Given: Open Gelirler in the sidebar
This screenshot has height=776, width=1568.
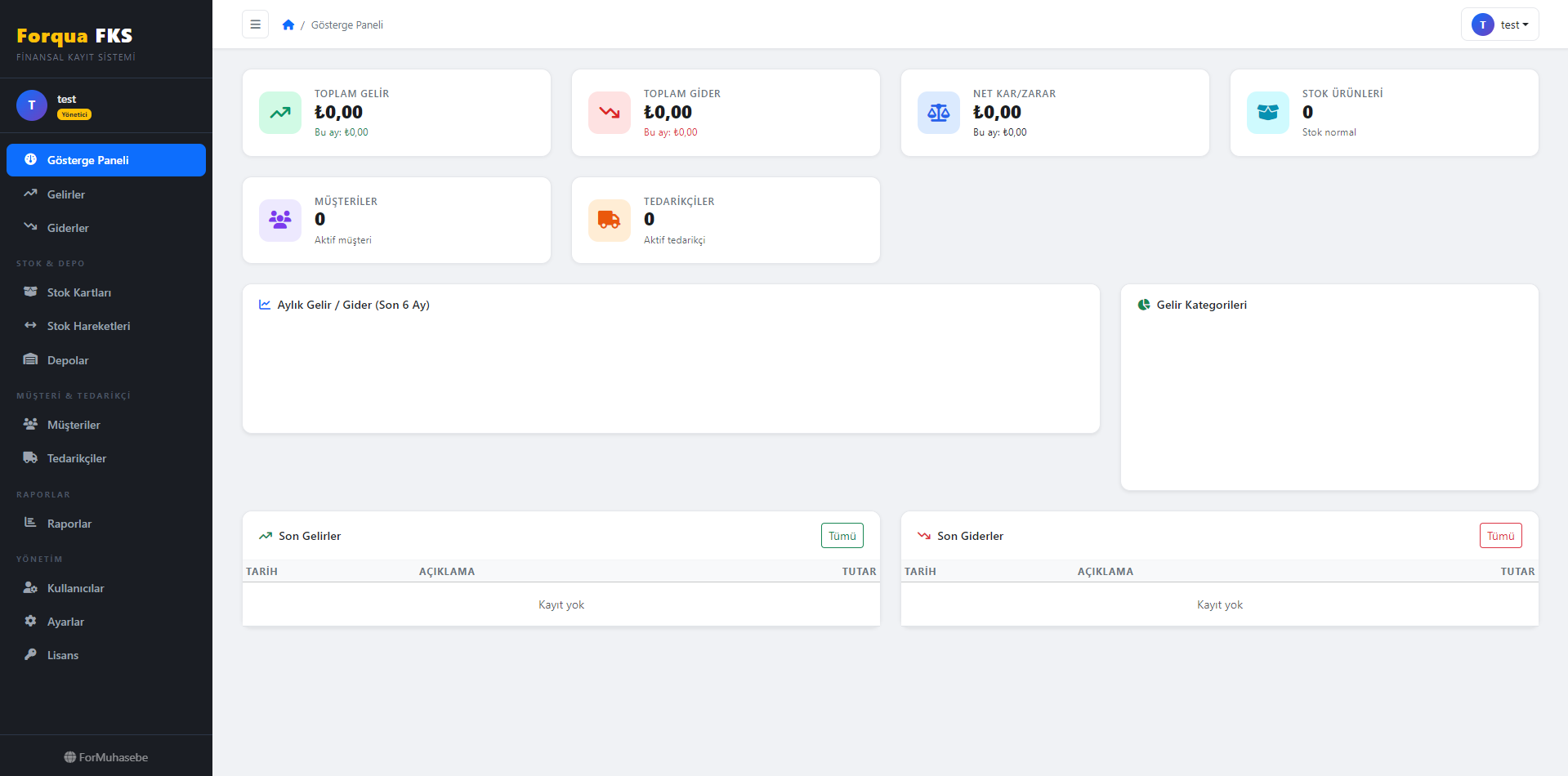Looking at the screenshot, I should coord(65,194).
